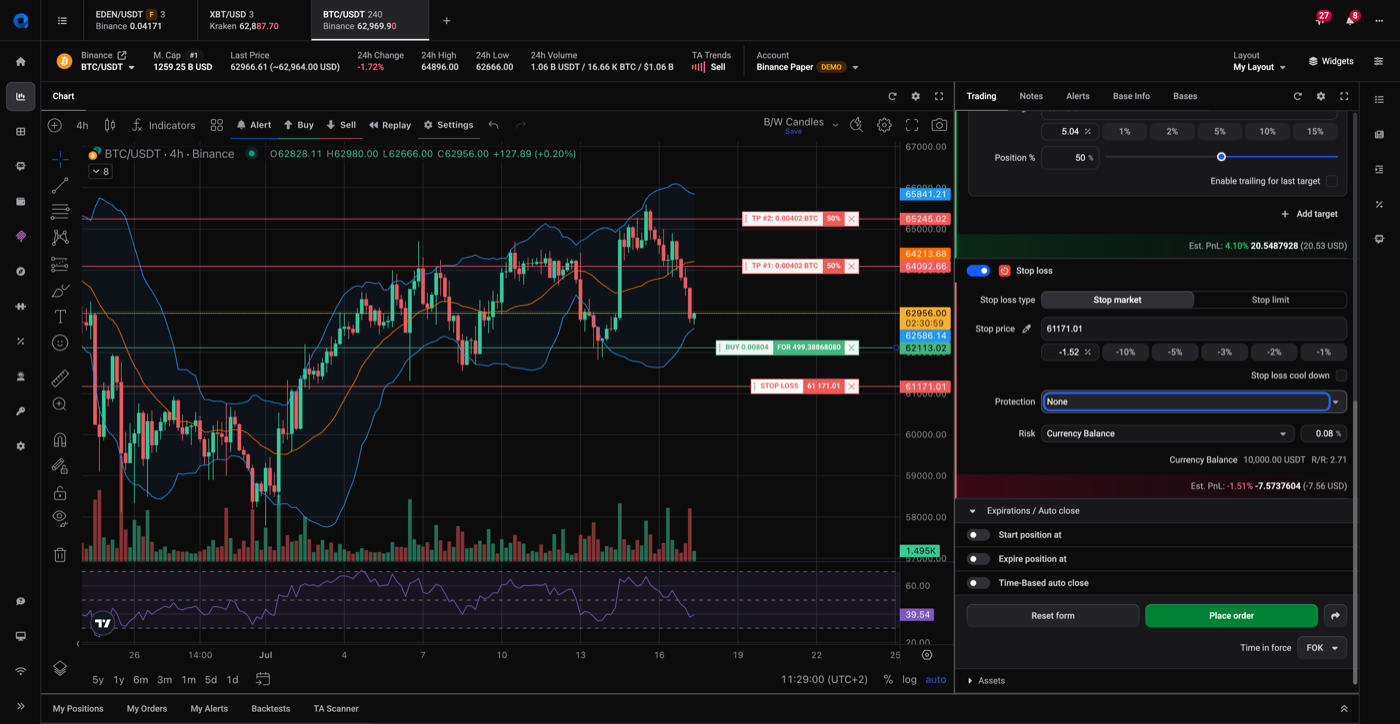Select the trend line drawing tool
This screenshot has width=1400, height=724.
60,186
